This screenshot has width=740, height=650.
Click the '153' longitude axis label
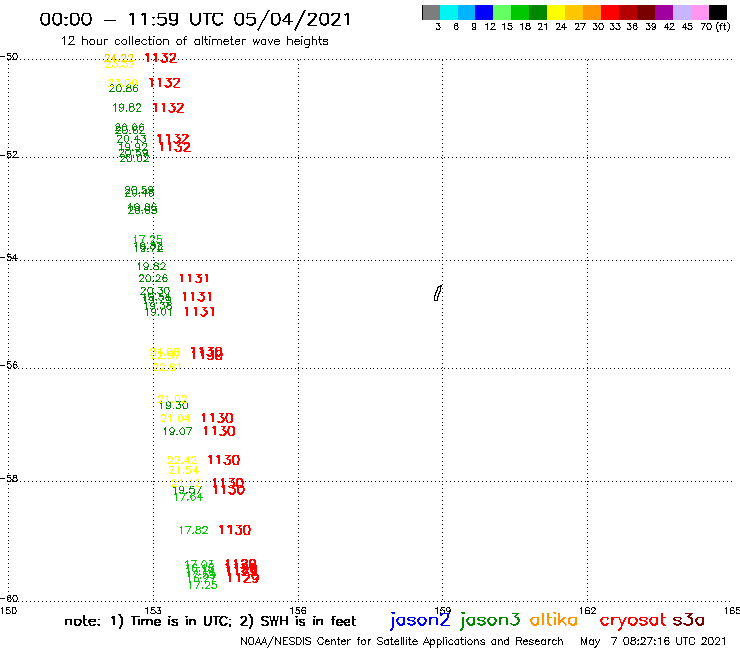(153, 610)
